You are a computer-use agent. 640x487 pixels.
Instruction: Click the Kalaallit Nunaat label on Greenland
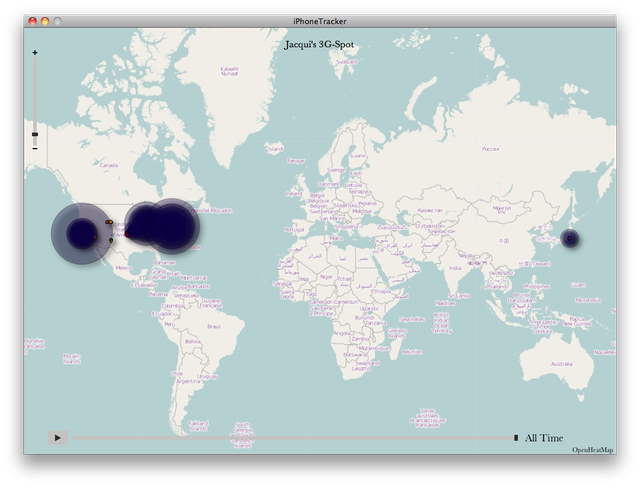click(x=229, y=71)
